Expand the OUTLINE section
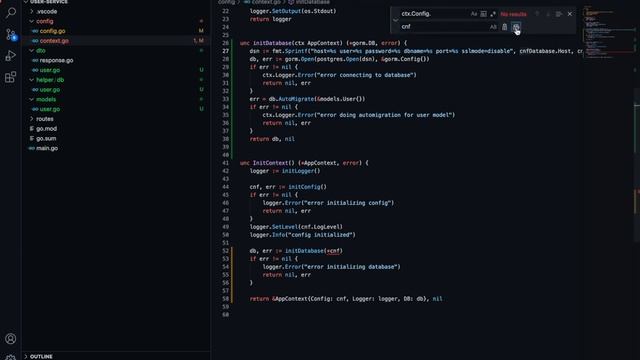Image resolution: width=640 pixels, height=360 pixels. pyautogui.click(x=116, y=356)
